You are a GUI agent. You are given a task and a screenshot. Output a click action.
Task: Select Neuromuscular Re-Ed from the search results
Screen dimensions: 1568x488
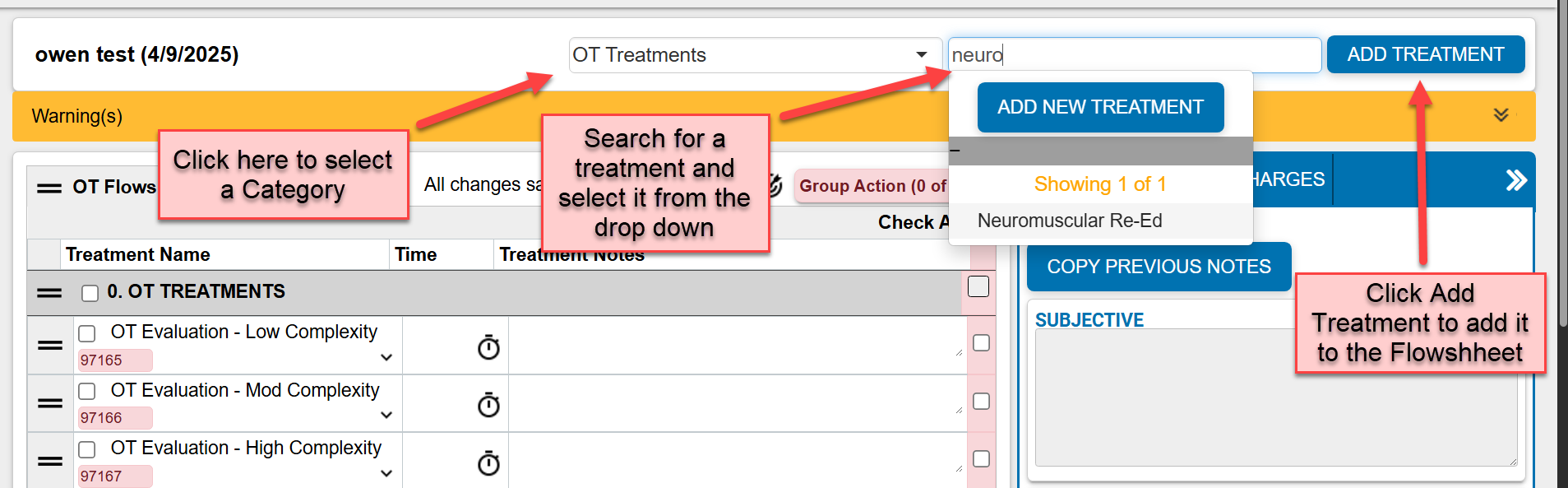(x=1069, y=221)
